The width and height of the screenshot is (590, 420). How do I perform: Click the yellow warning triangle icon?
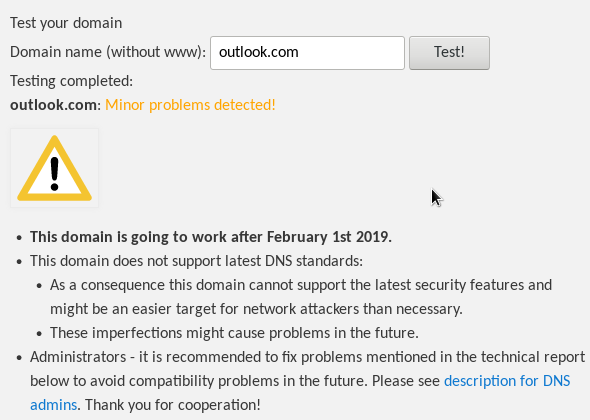[55, 168]
